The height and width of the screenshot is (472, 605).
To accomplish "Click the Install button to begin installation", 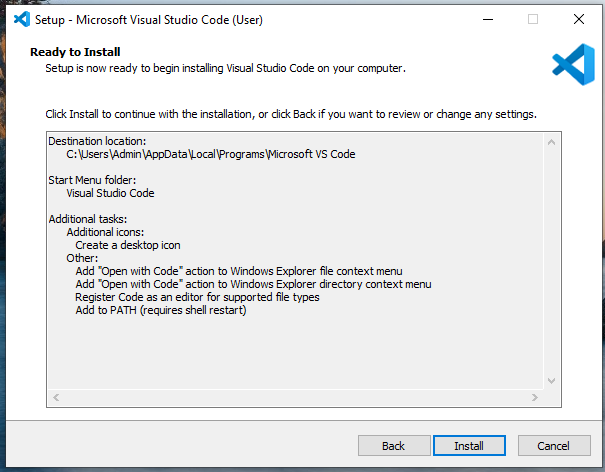I will click(x=469, y=446).
